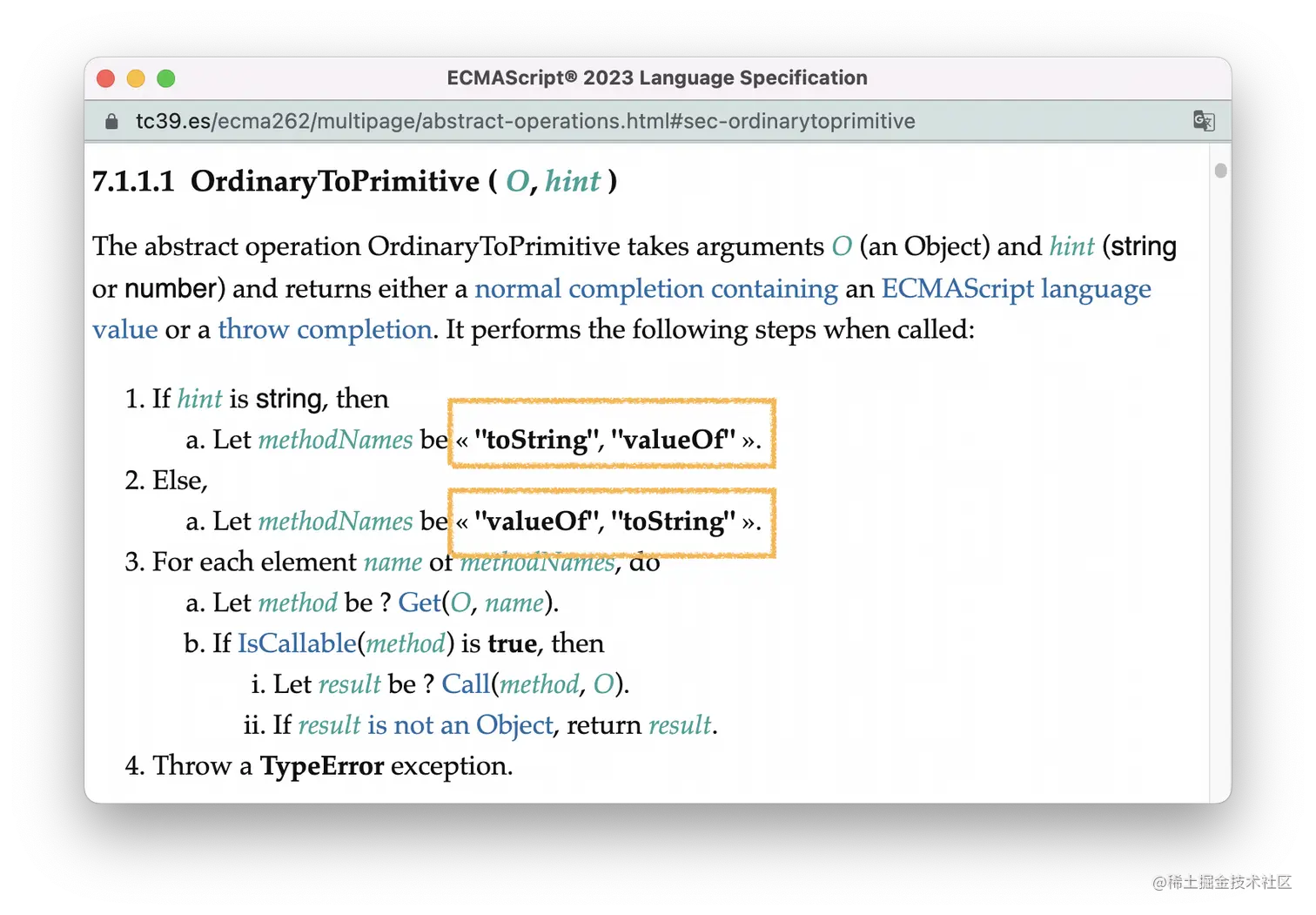Click the italic hint parameter in the heading
The image size is (1316, 915).
pos(572,181)
